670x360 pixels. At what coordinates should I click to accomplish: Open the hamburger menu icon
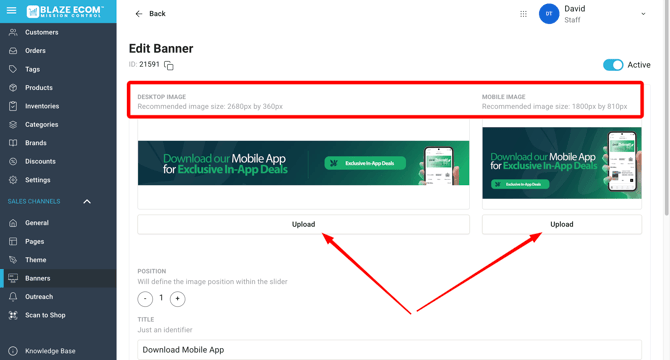pos(12,10)
